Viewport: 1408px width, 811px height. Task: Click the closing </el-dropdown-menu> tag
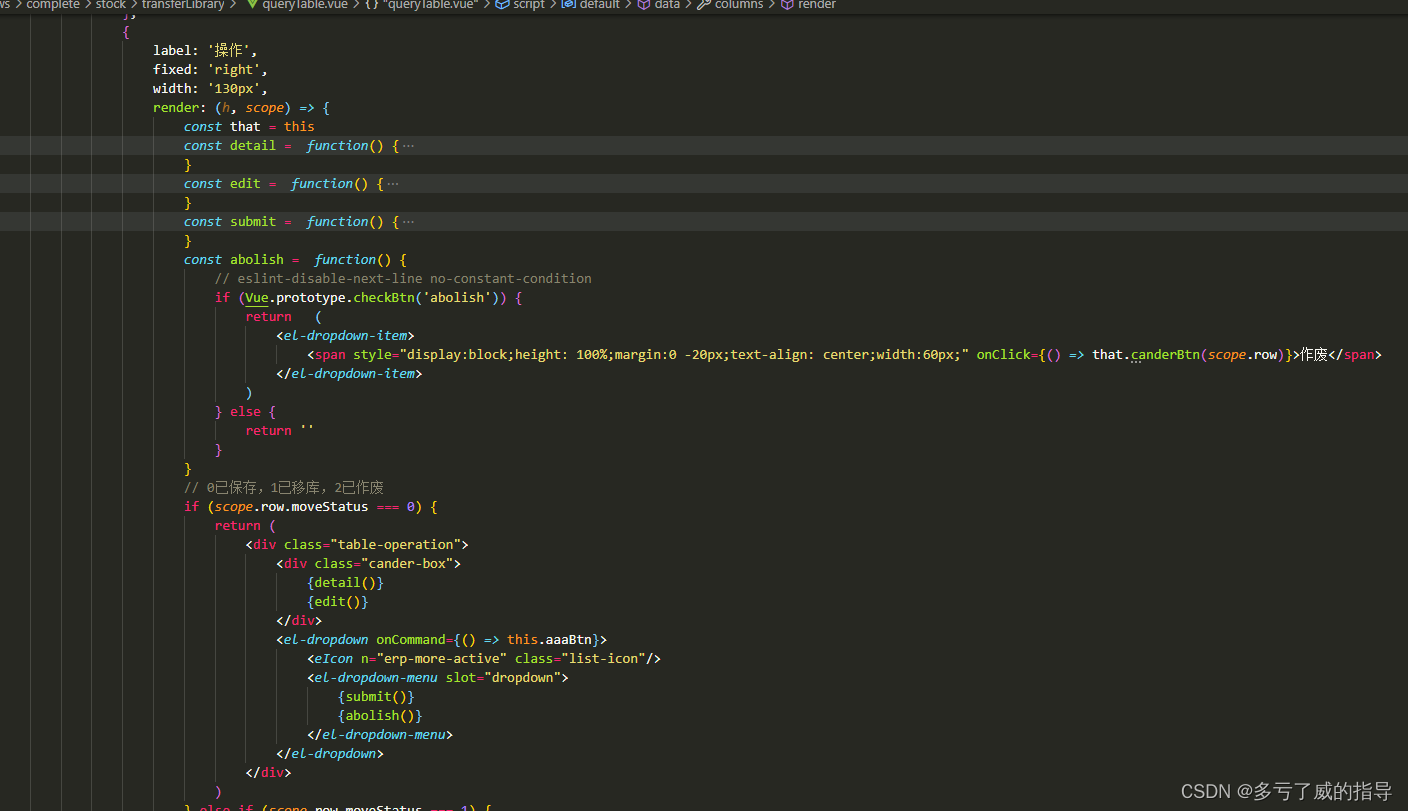pyautogui.click(x=380, y=735)
